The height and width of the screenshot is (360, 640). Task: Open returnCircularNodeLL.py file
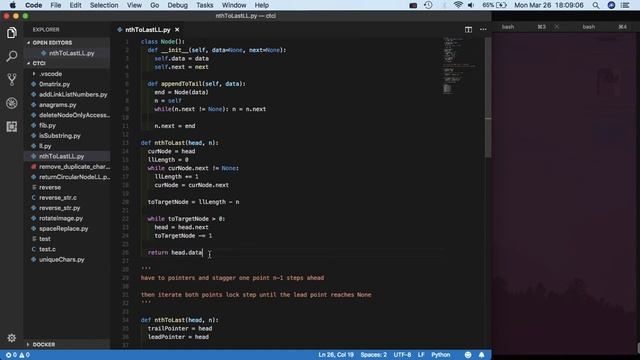point(74,177)
